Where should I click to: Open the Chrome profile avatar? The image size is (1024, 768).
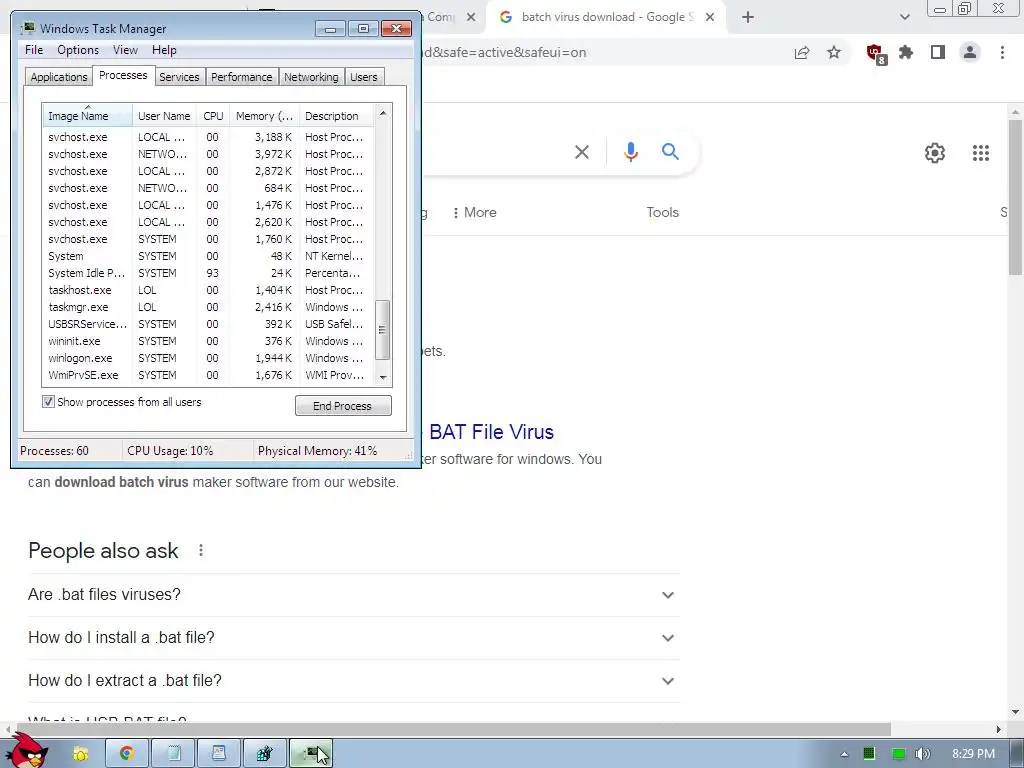(x=970, y=53)
